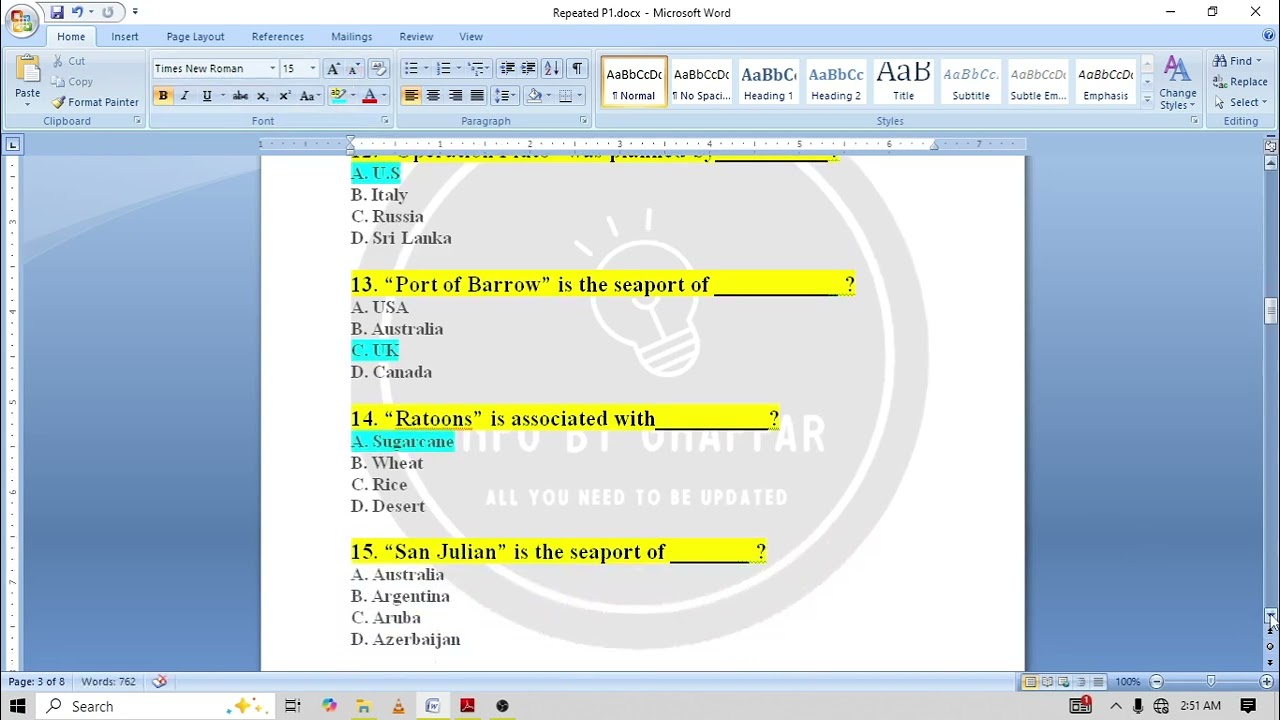Toggle Bold formatting
The width and height of the screenshot is (1280, 720).
pyautogui.click(x=162, y=96)
